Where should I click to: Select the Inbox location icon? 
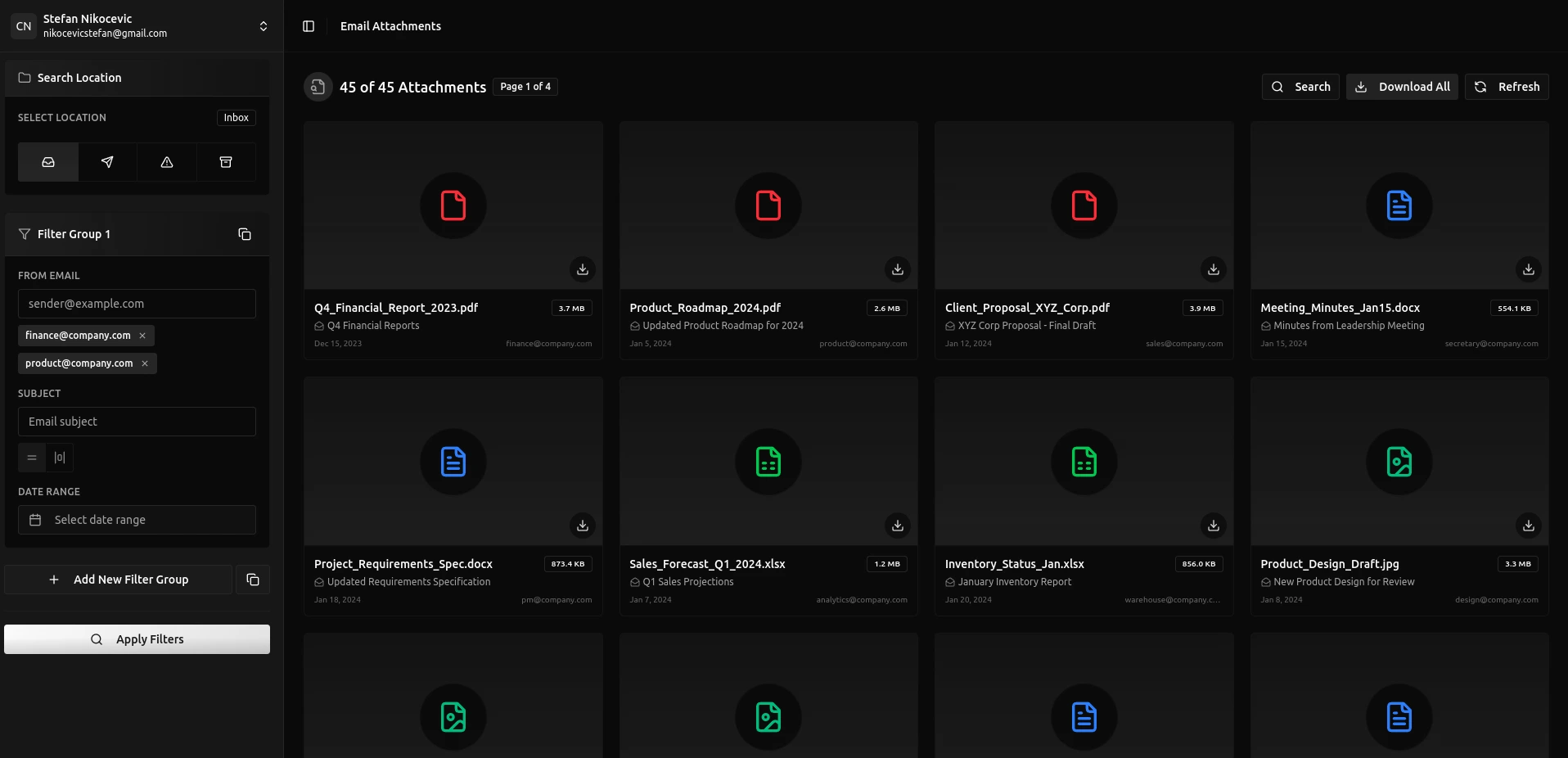(x=48, y=162)
